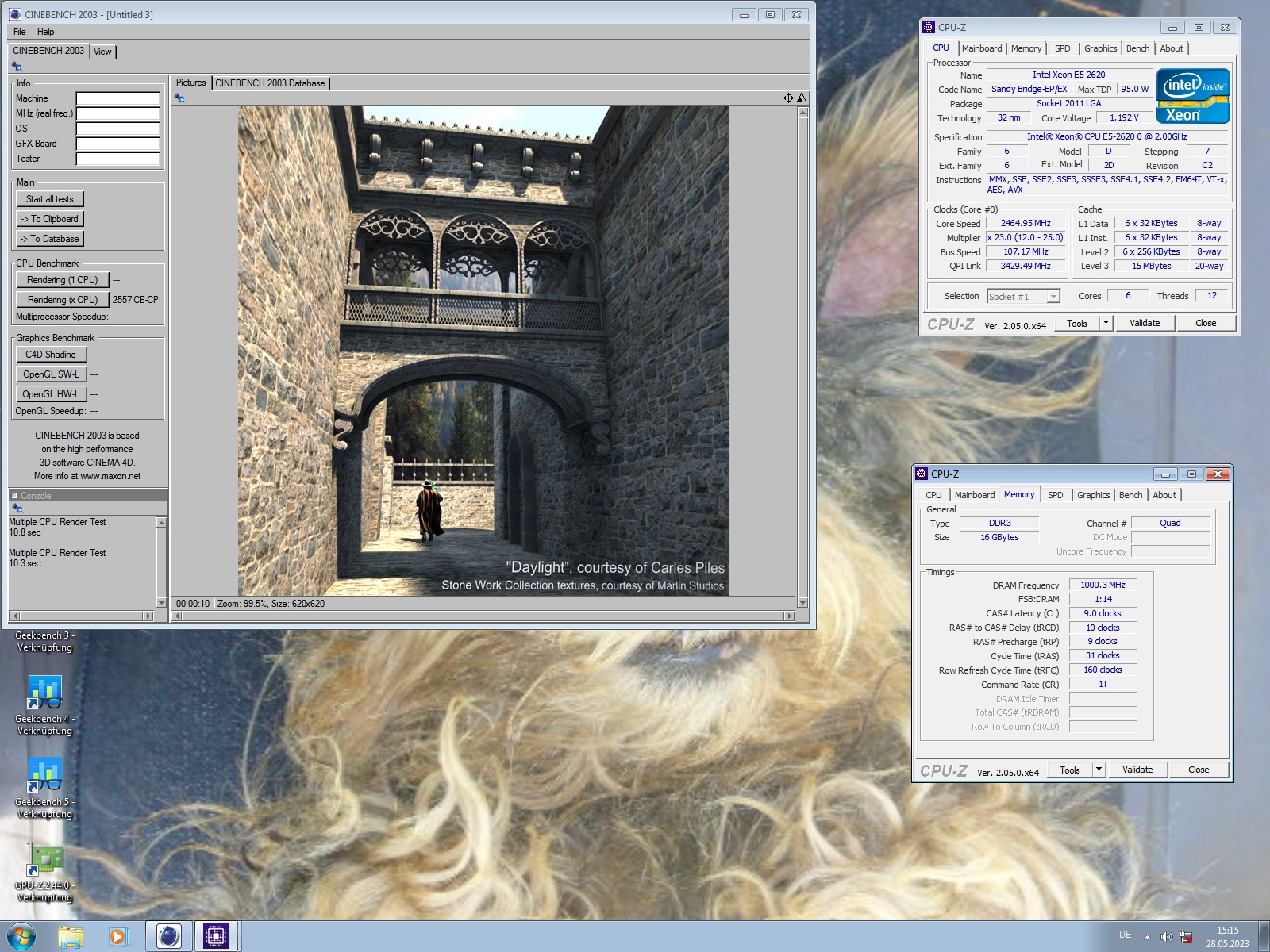Open Windows Media Player from taskbar
1270x952 pixels.
click(x=118, y=937)
